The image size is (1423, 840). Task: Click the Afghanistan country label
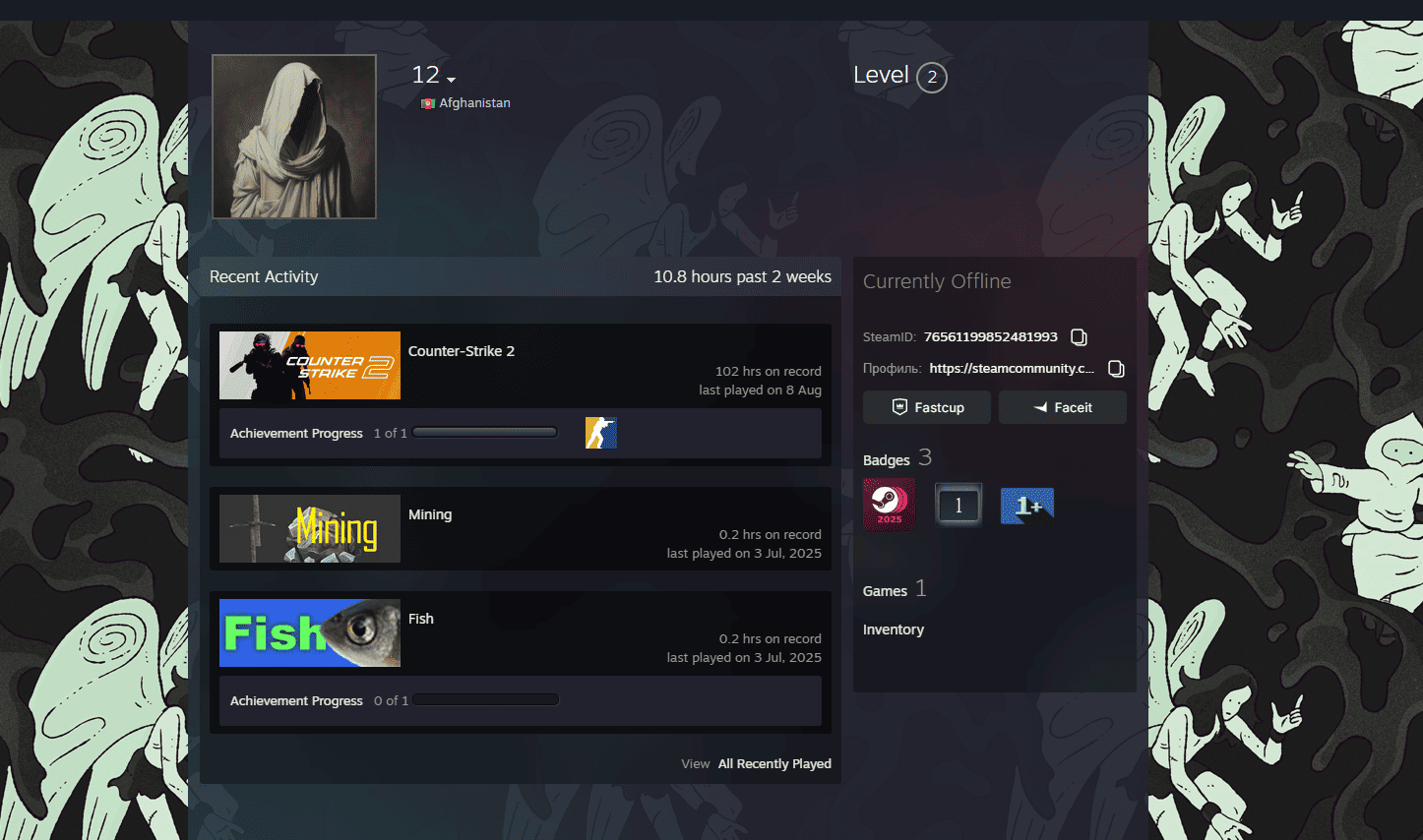474,103
